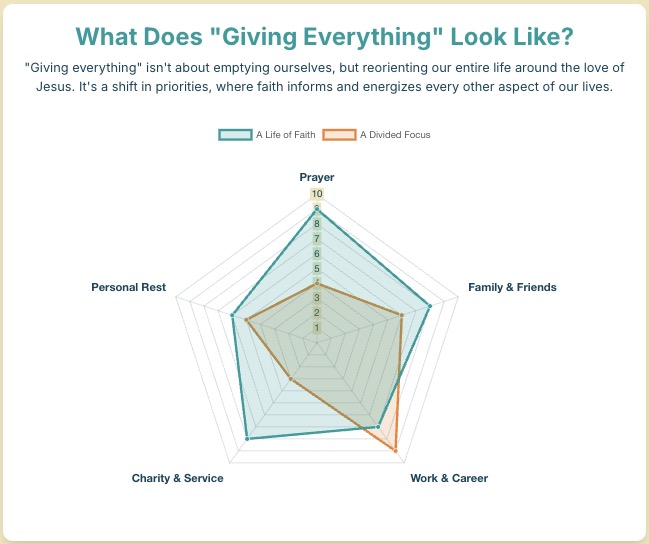
Task: Click the scale tick label "10"
Action: 317,194
